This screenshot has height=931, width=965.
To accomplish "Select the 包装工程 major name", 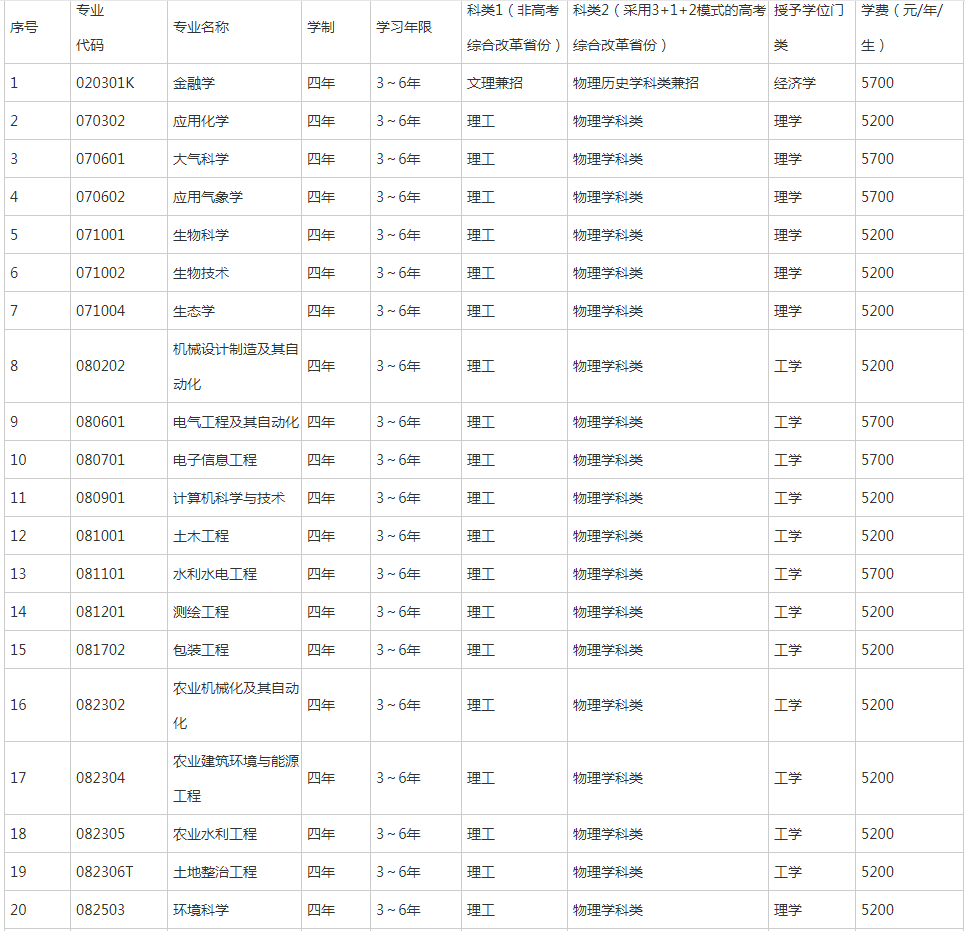I will point(201,650).
